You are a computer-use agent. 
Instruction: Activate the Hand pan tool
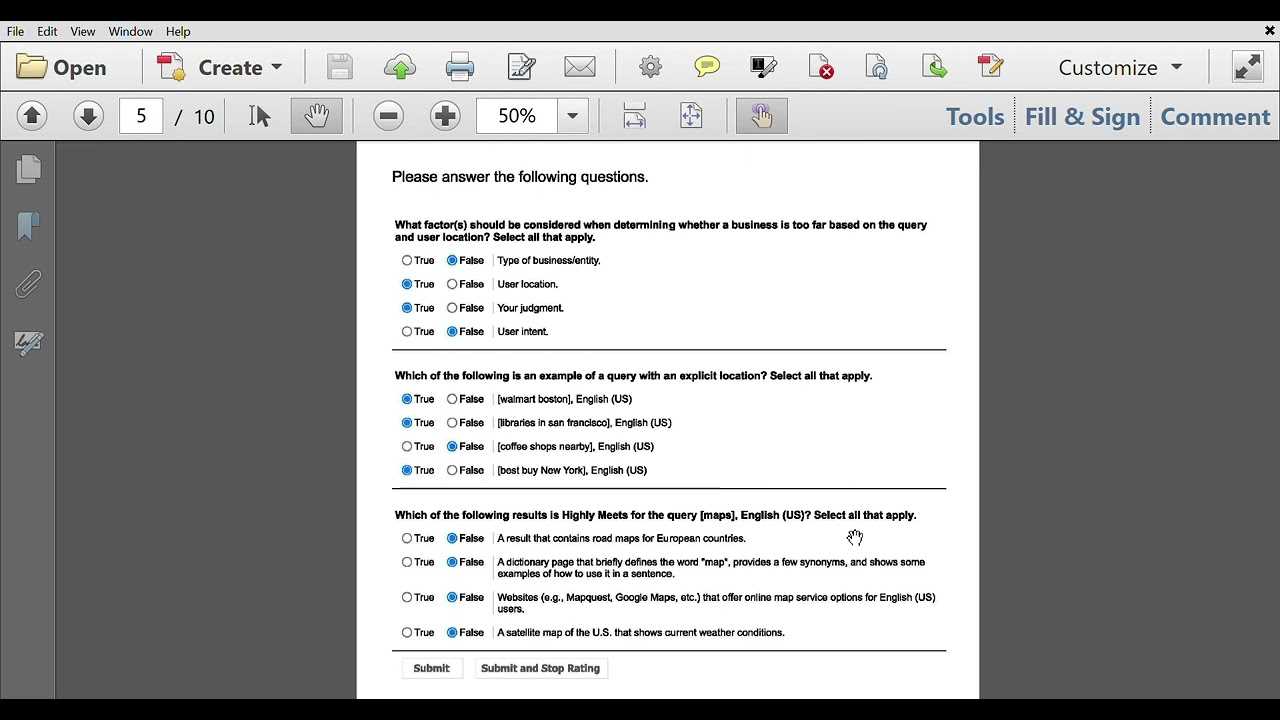click(x=317, y=116)
